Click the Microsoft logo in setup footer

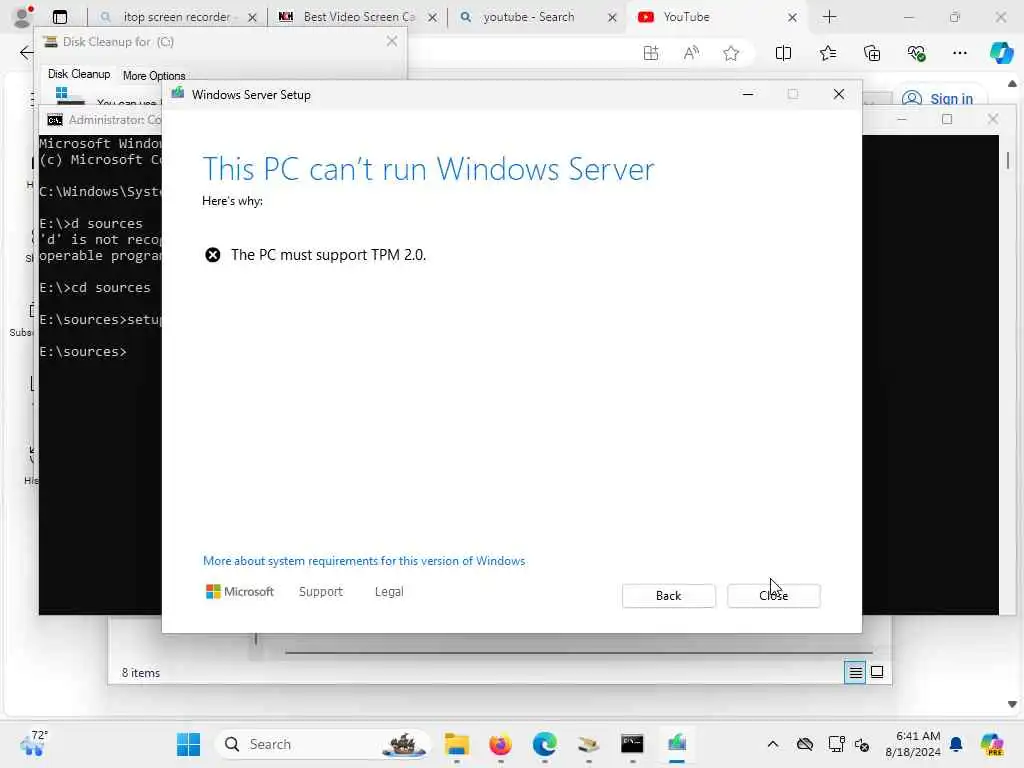click(240, 592)
